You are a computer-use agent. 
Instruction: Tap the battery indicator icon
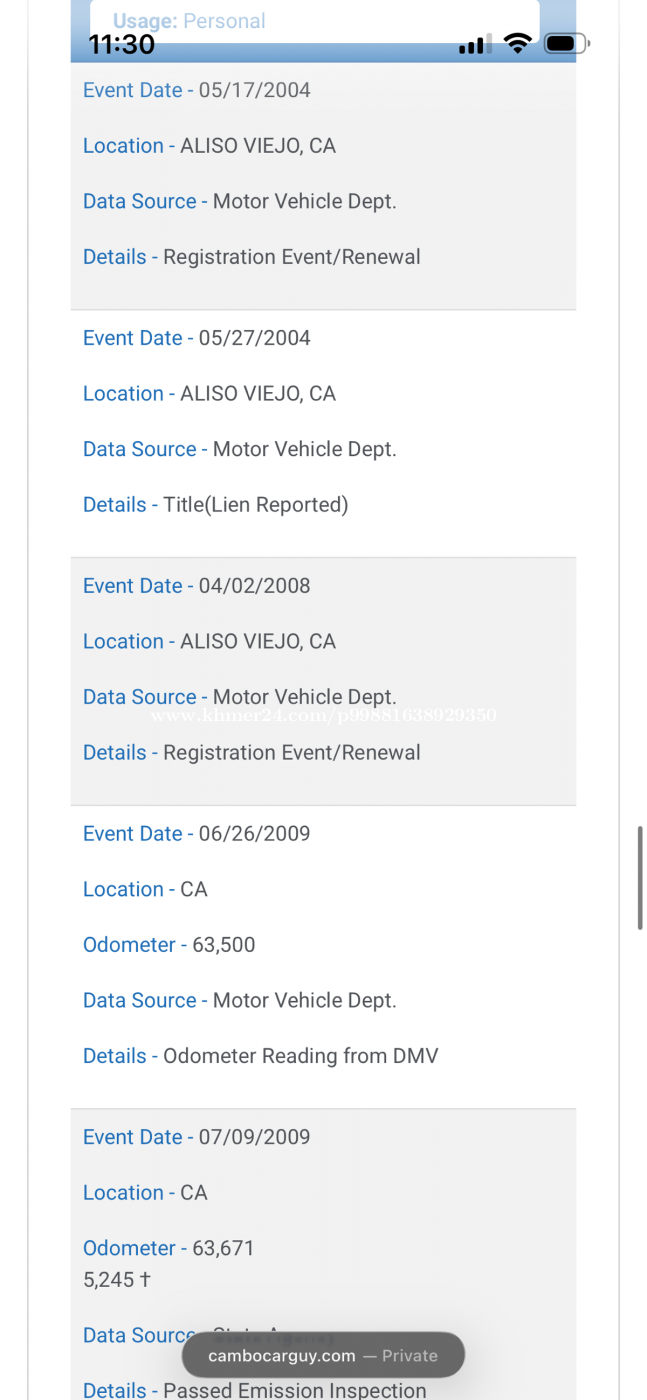(x=566, y=44)
